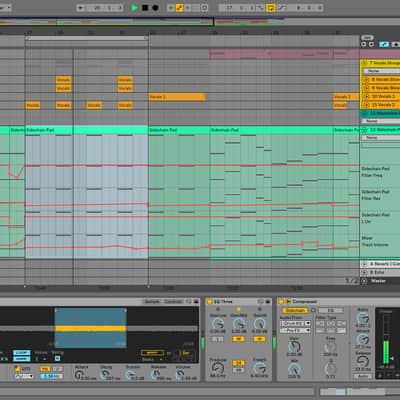The width and height of the screenshot is (400, 400).
Task: Open the Sidechain Pad automation device chooser
Action: point(381,137)
